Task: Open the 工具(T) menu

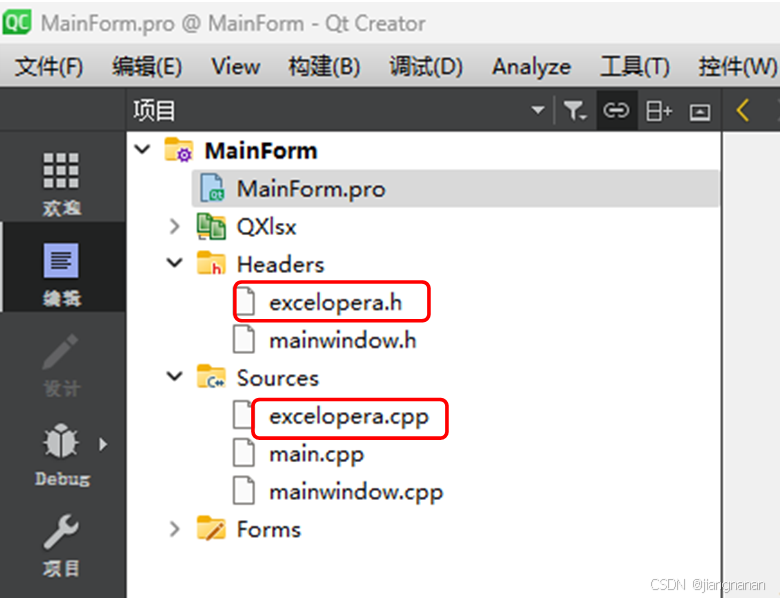Action: click(635, 66)
